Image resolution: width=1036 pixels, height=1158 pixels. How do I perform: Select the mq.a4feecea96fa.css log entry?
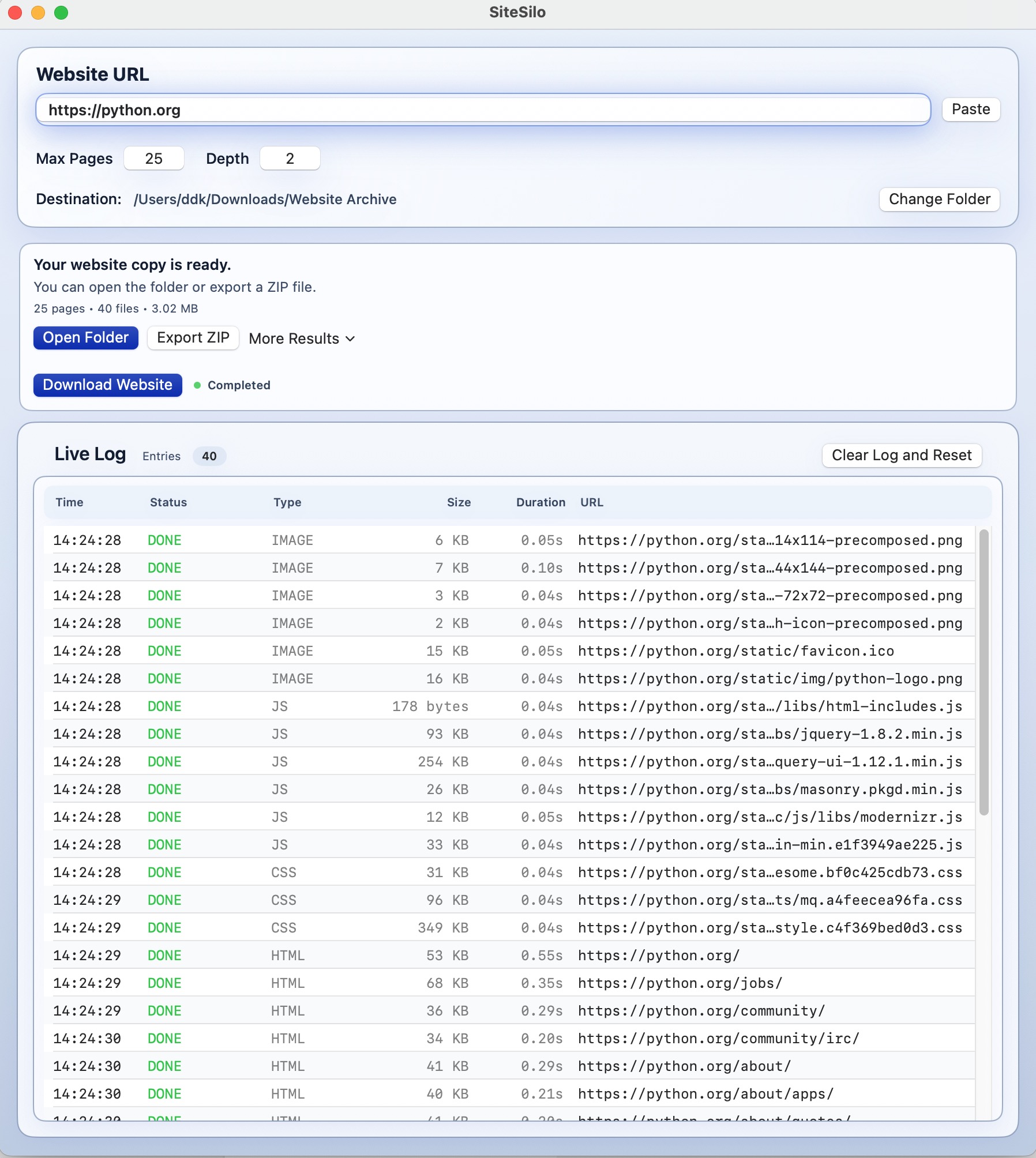(x=509, y=900)
